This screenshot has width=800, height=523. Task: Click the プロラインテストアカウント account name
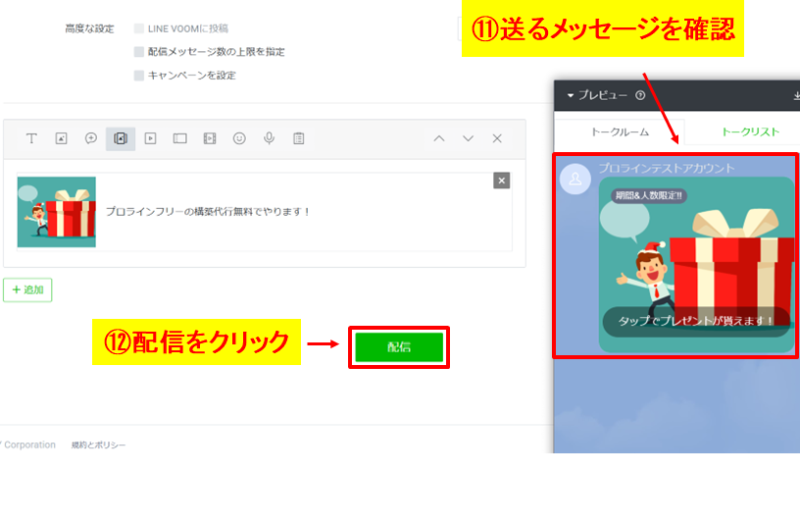coord(666,168)
